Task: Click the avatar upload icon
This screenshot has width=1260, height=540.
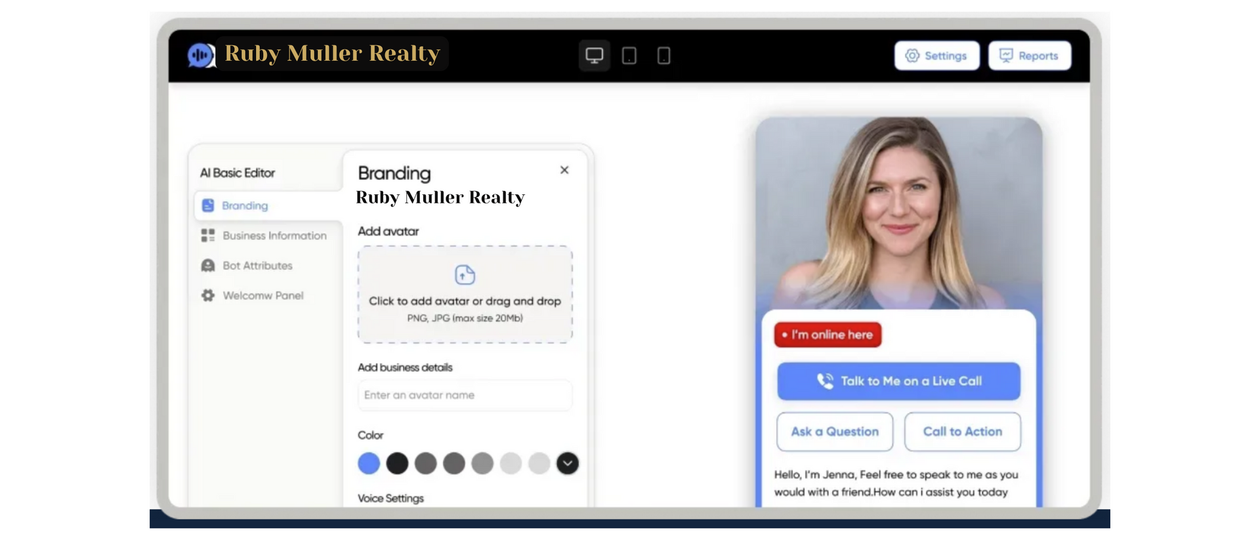Action: point(465,275)
